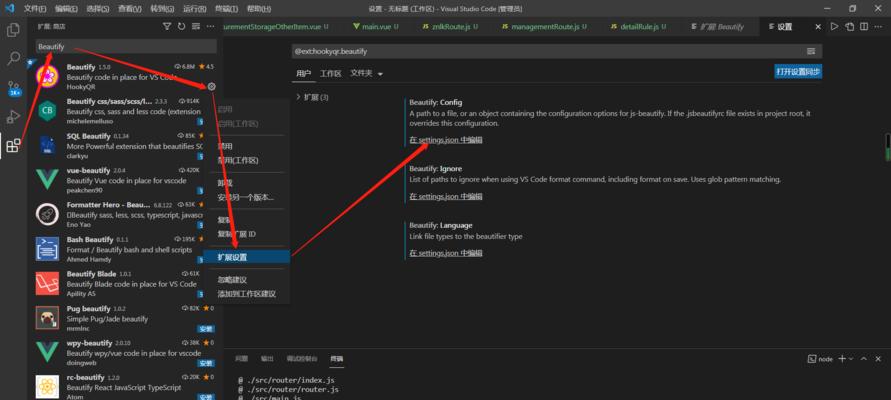Click the VS Code logo in the title bar

click(9, 9)
